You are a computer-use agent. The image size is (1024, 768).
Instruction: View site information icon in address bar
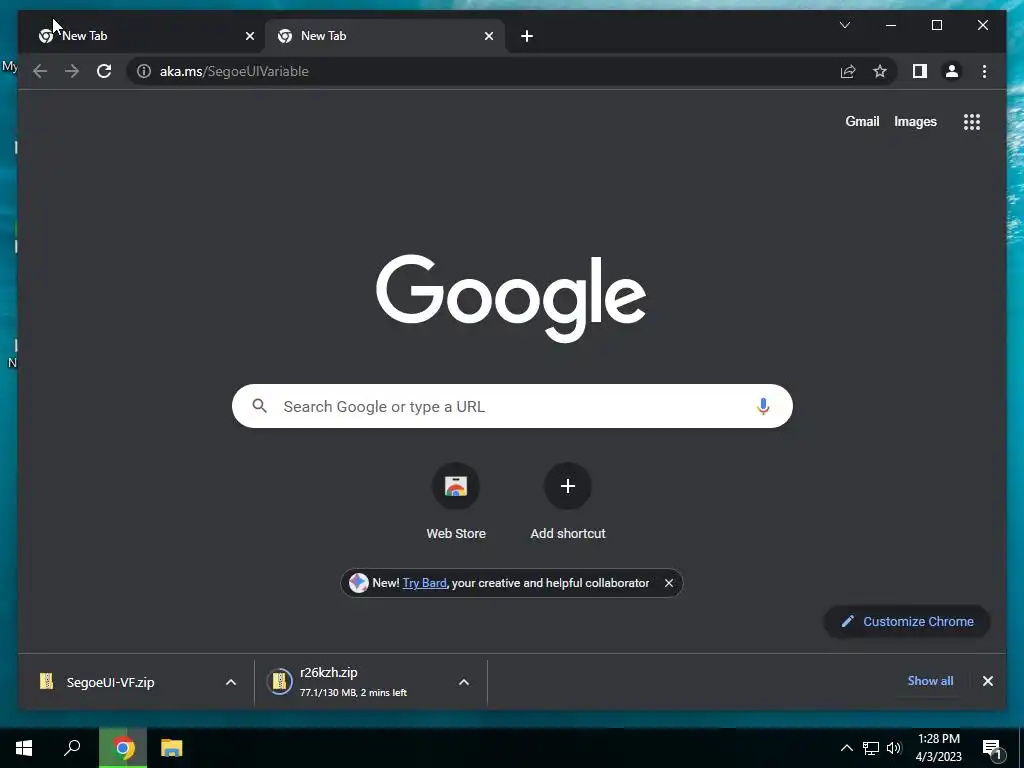coord(144,71)
